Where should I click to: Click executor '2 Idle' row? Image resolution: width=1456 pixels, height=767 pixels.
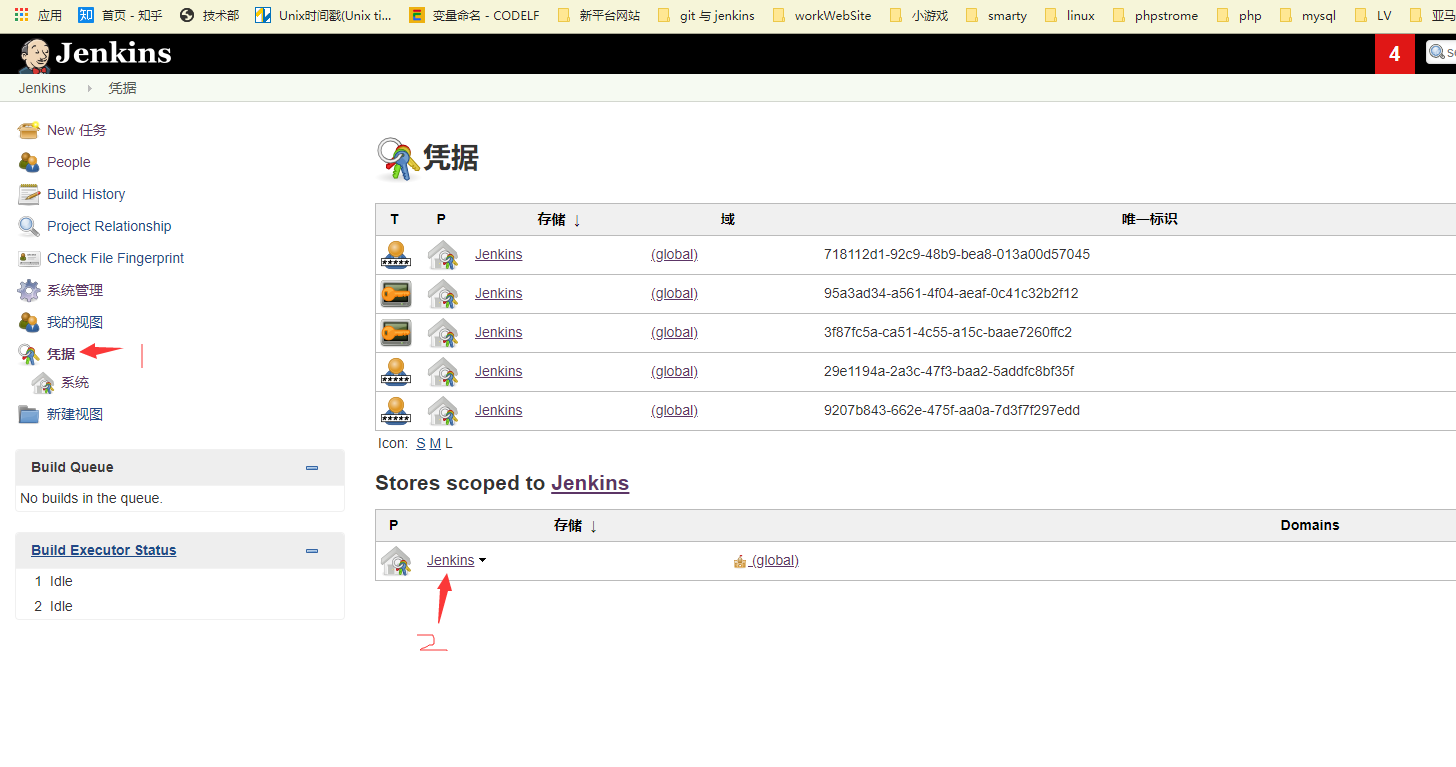coord(180,606)
